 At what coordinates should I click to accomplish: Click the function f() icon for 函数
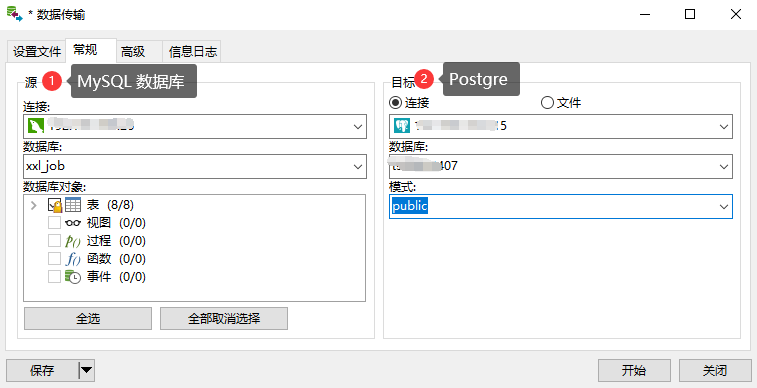[x=73, y=259]
